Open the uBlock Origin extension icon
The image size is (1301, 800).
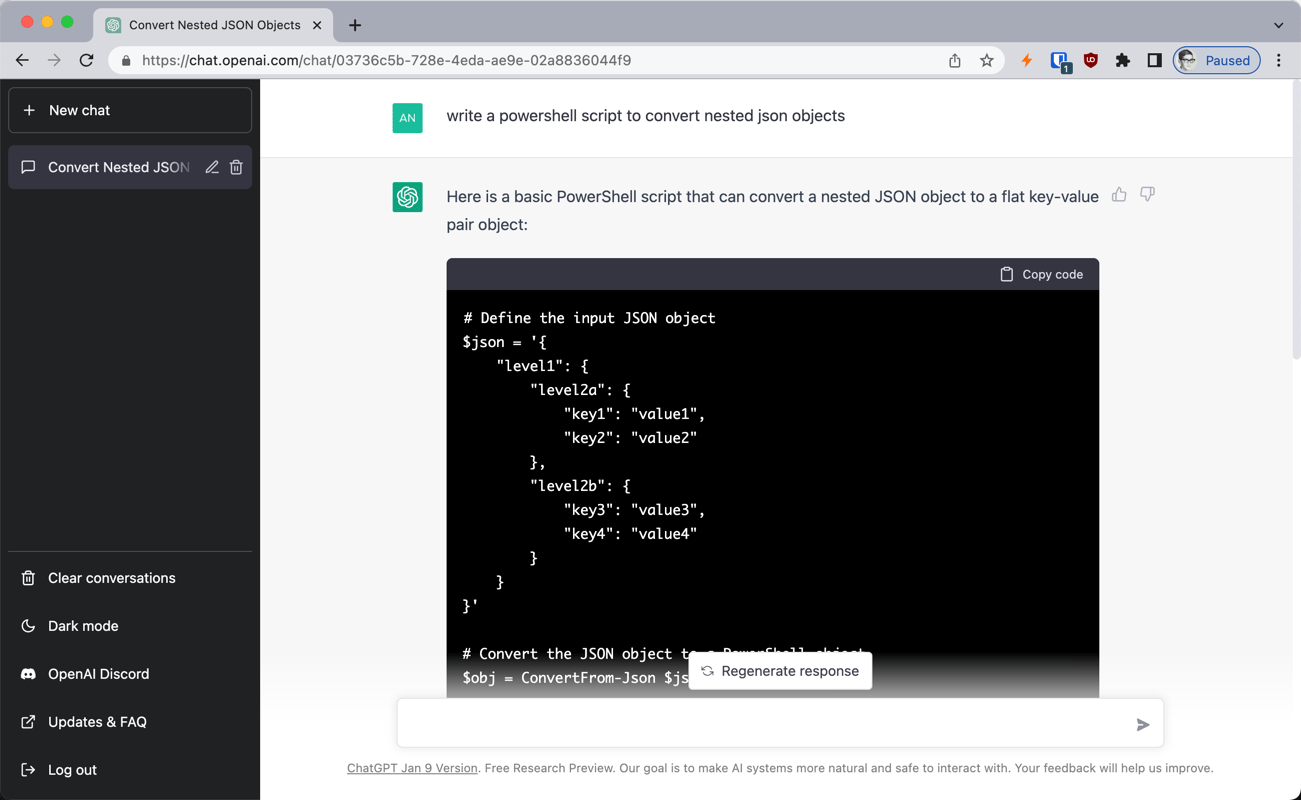1090,60
